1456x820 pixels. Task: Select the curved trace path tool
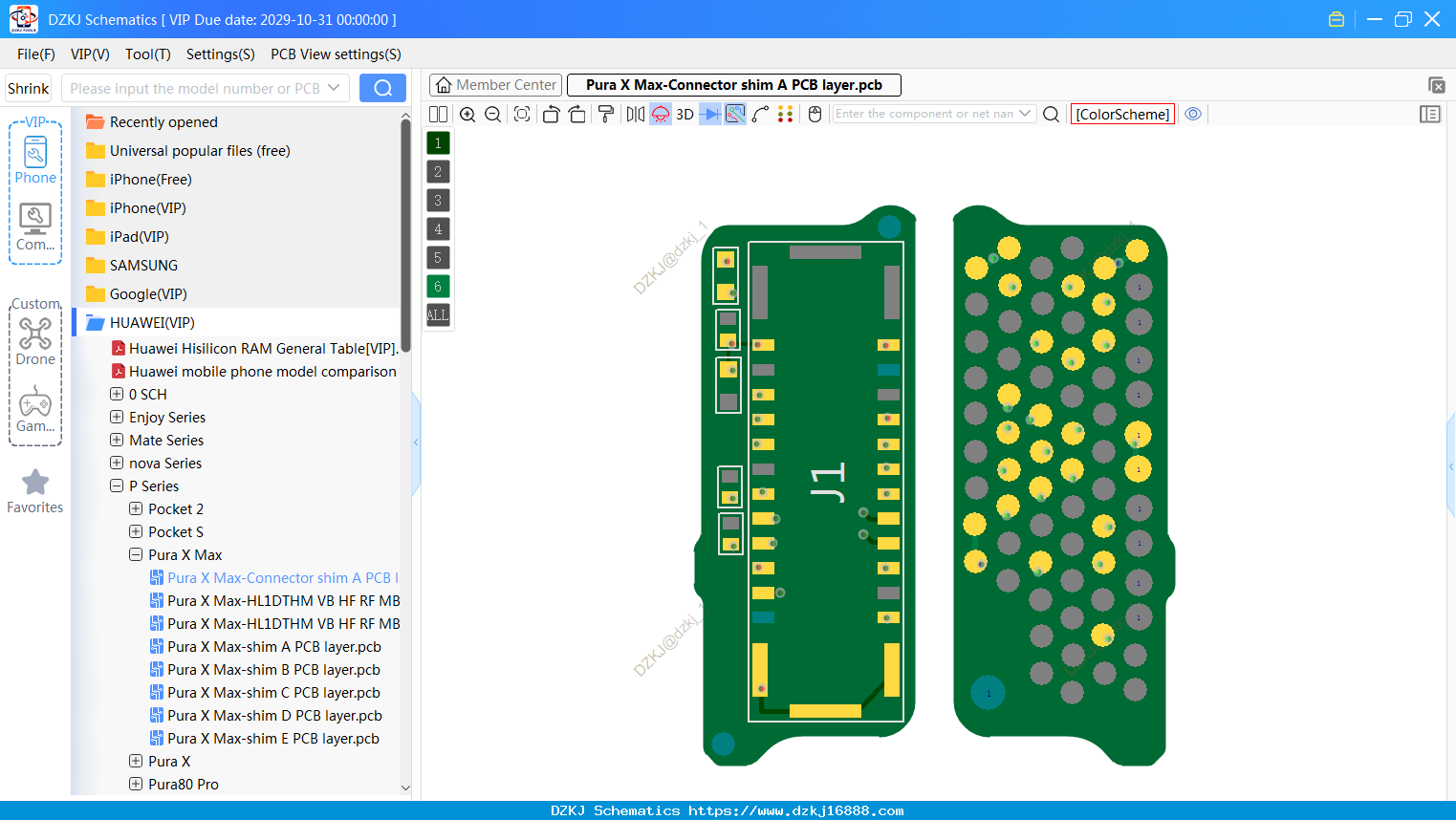(760, 114)
